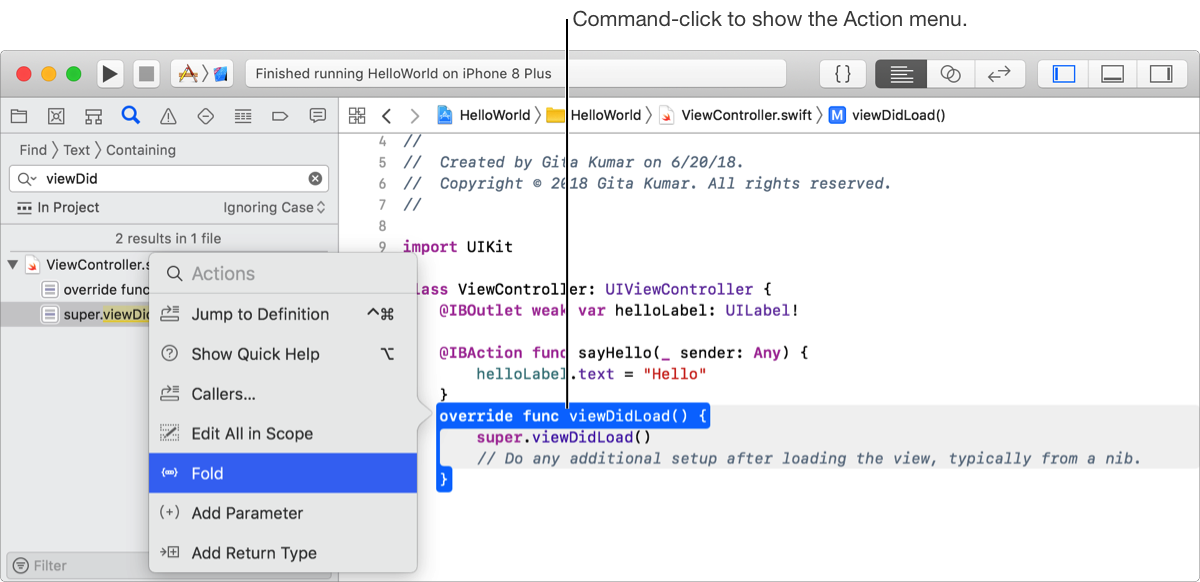Open the related items grid menu

[357, 115]
